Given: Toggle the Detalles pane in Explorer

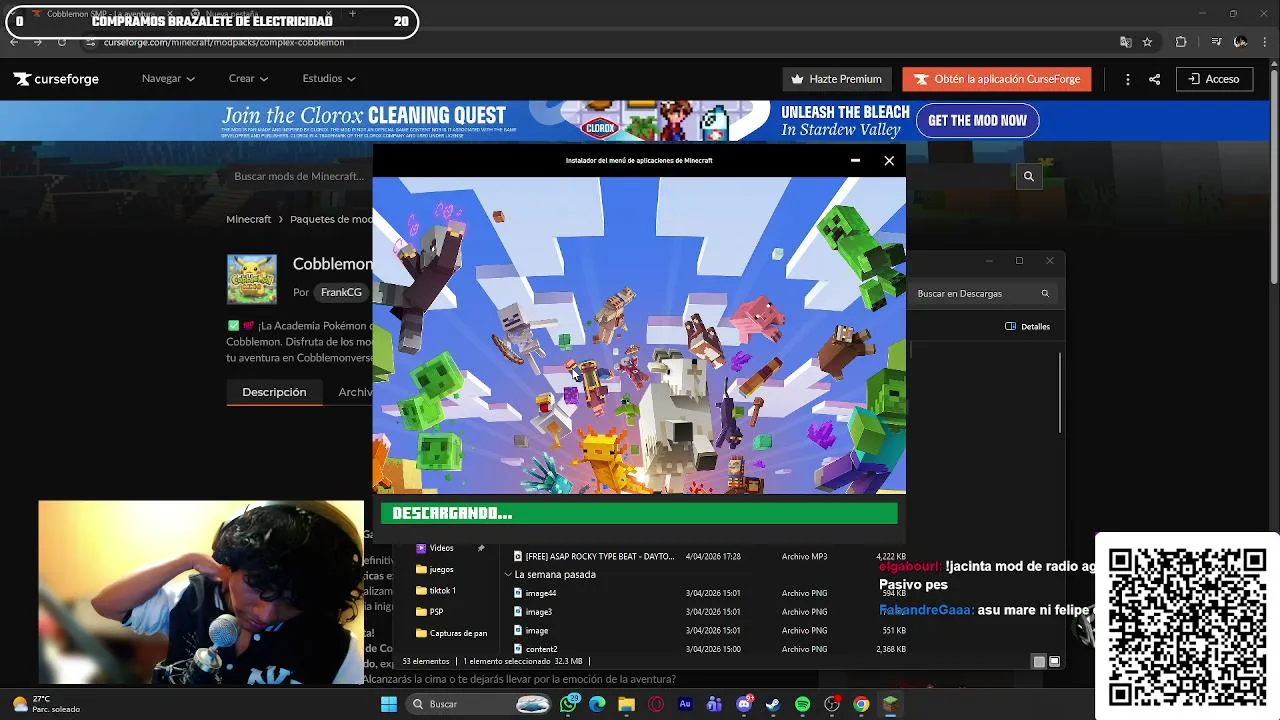Looking at the screenshot, I should 1027,326.
